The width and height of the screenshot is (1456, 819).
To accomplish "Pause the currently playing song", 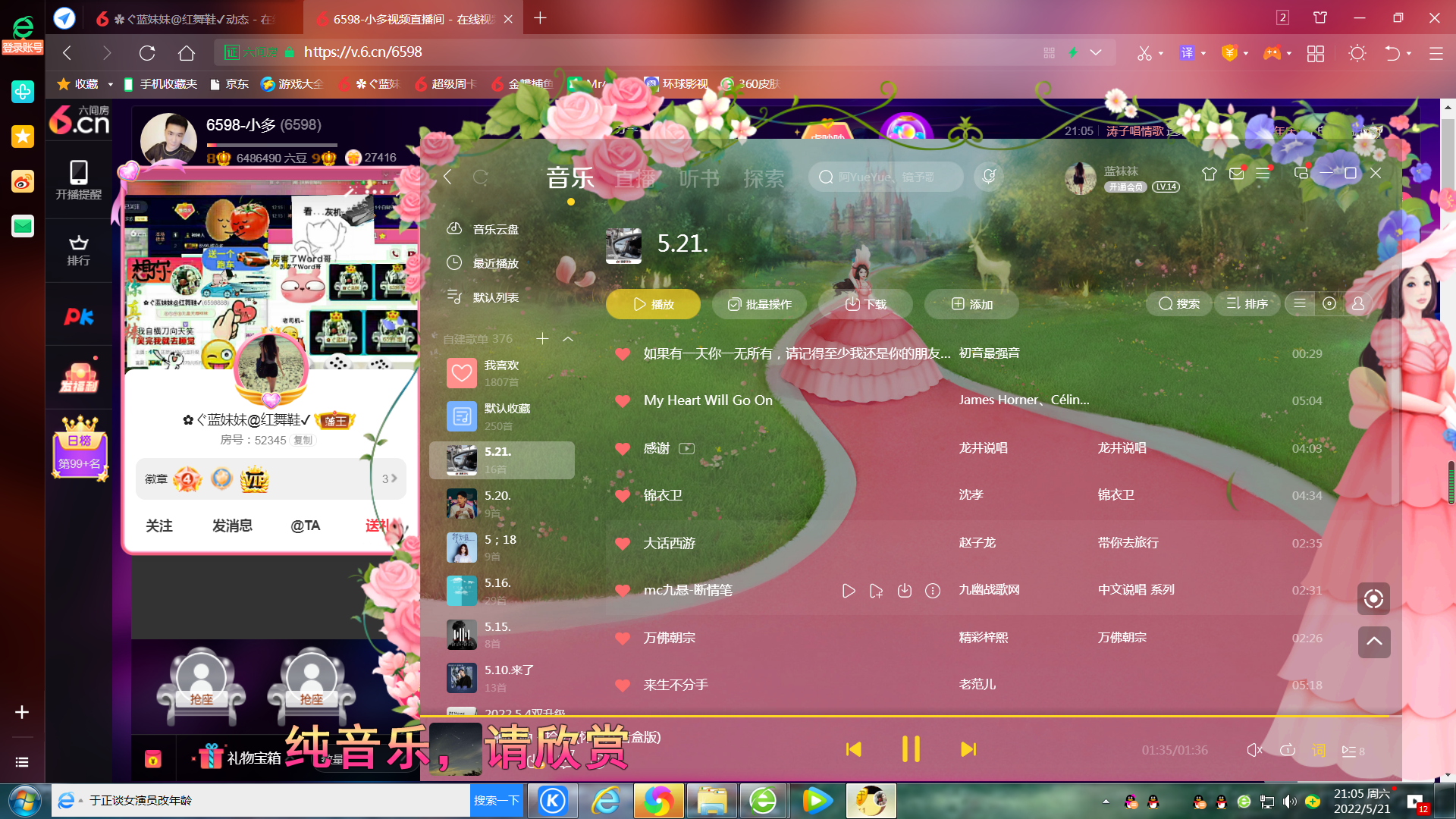I will [911, 749].
